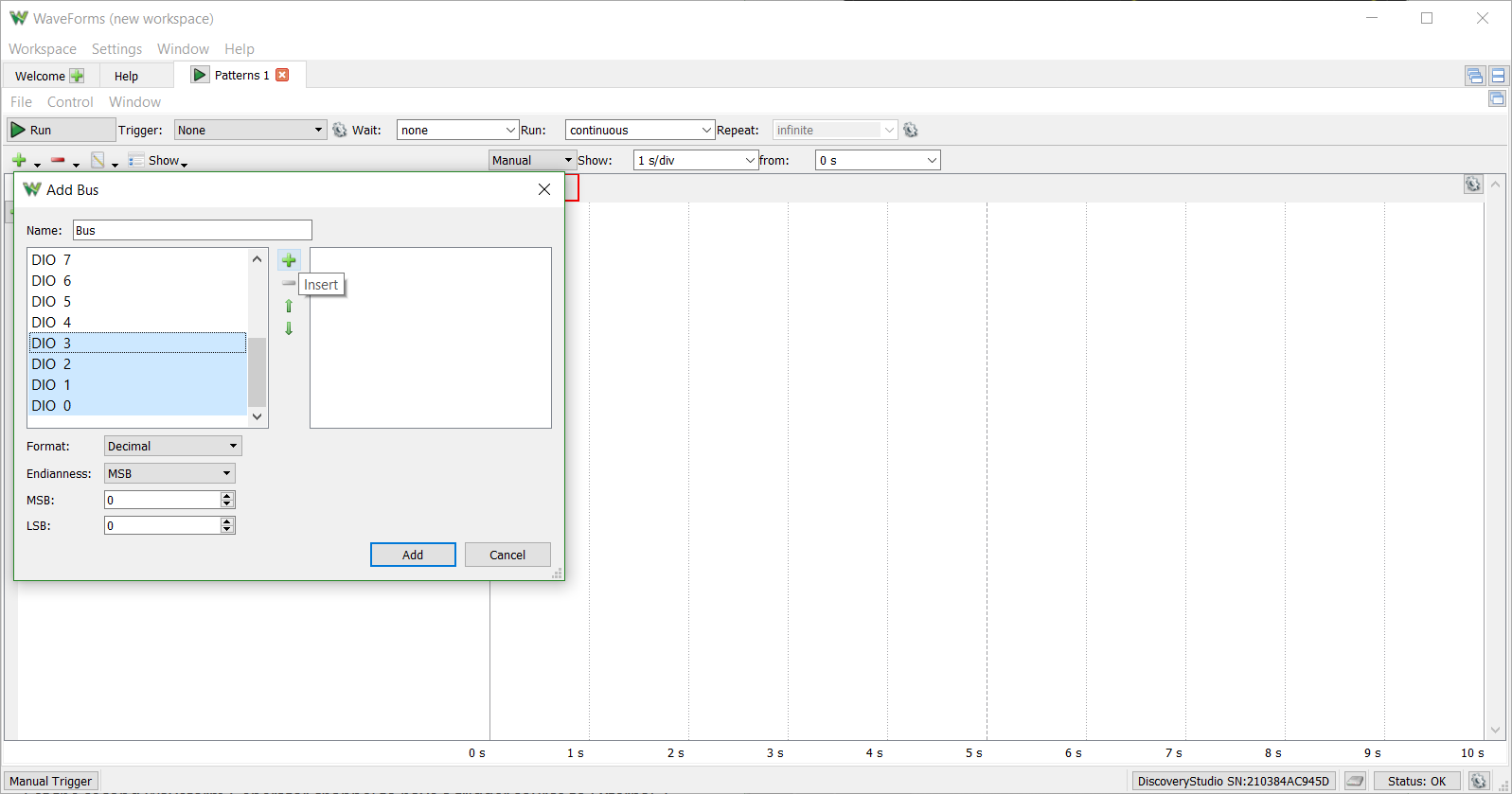Image resolution: width=1512 pixels, height=794 pixels.
Task: Click the tile windows icon at top right
Action: pos(1498,76)
